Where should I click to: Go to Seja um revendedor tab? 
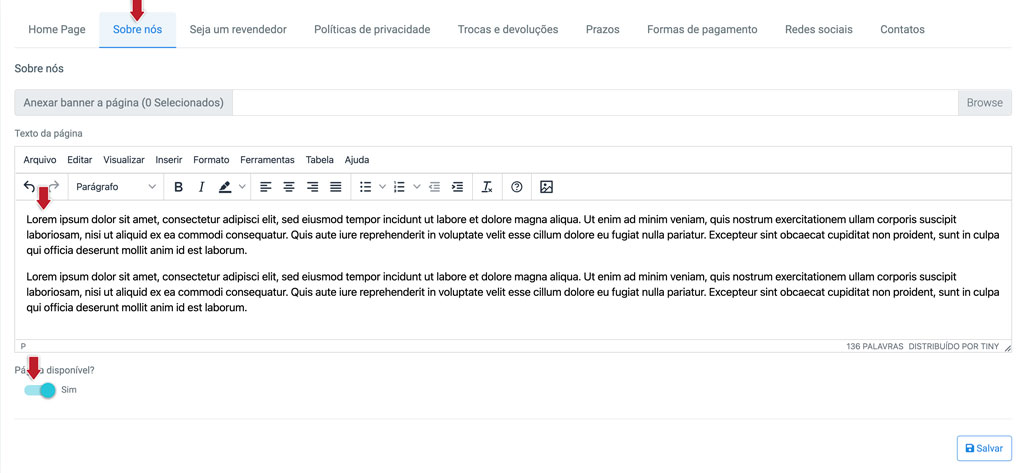238,29
